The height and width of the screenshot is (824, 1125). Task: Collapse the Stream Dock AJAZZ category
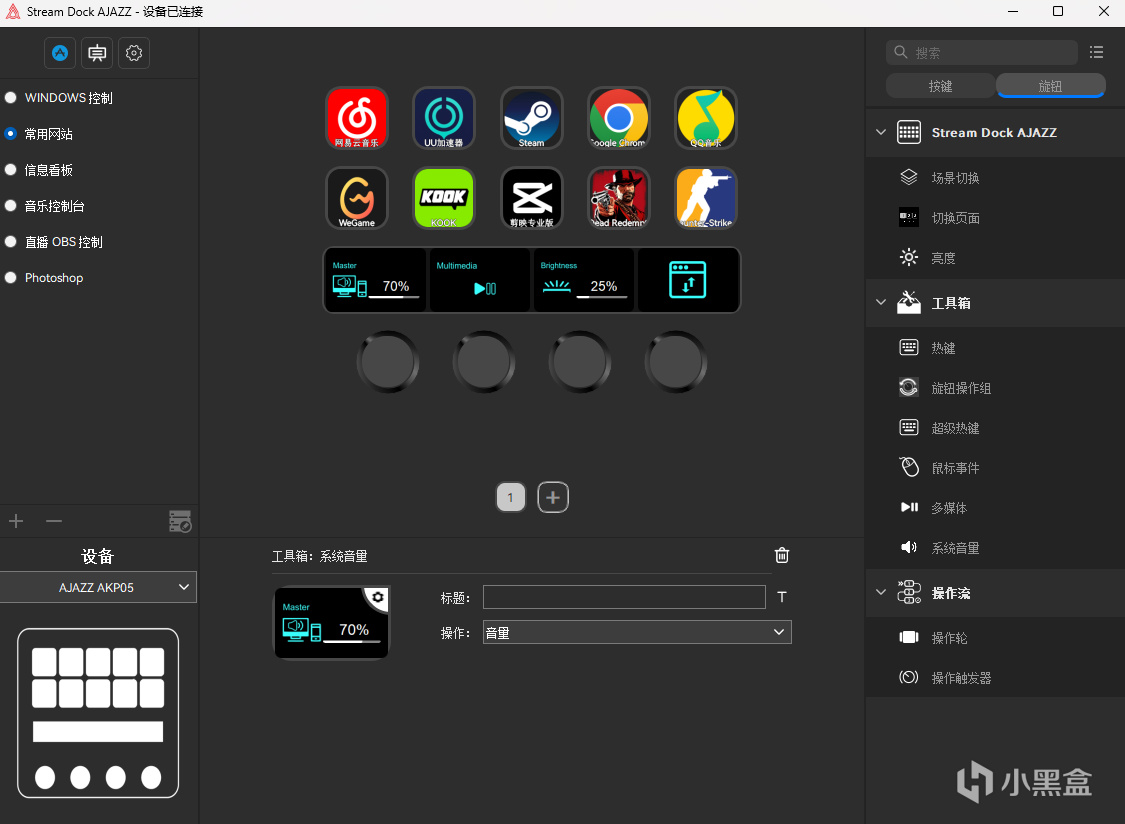[x=881, y=133]
